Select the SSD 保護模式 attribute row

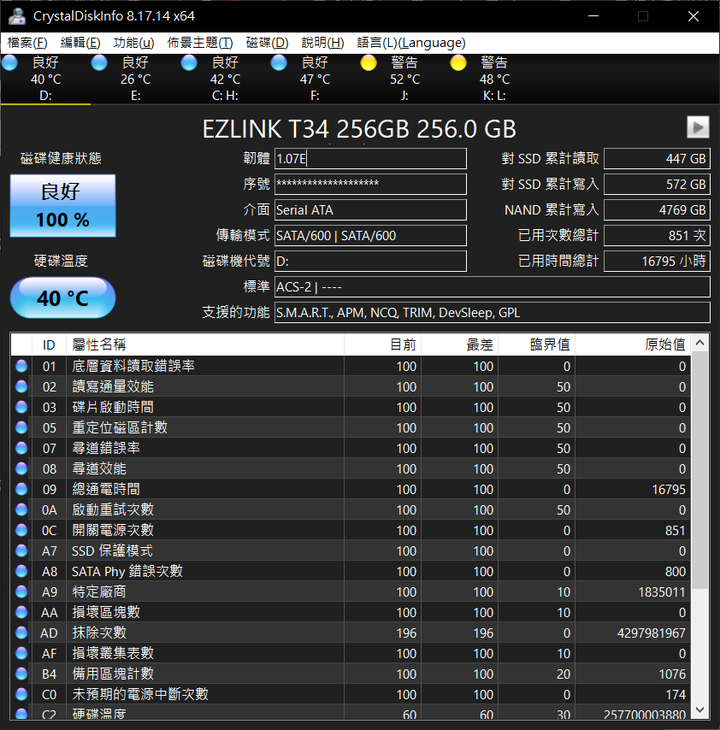(x=351, y=550)
